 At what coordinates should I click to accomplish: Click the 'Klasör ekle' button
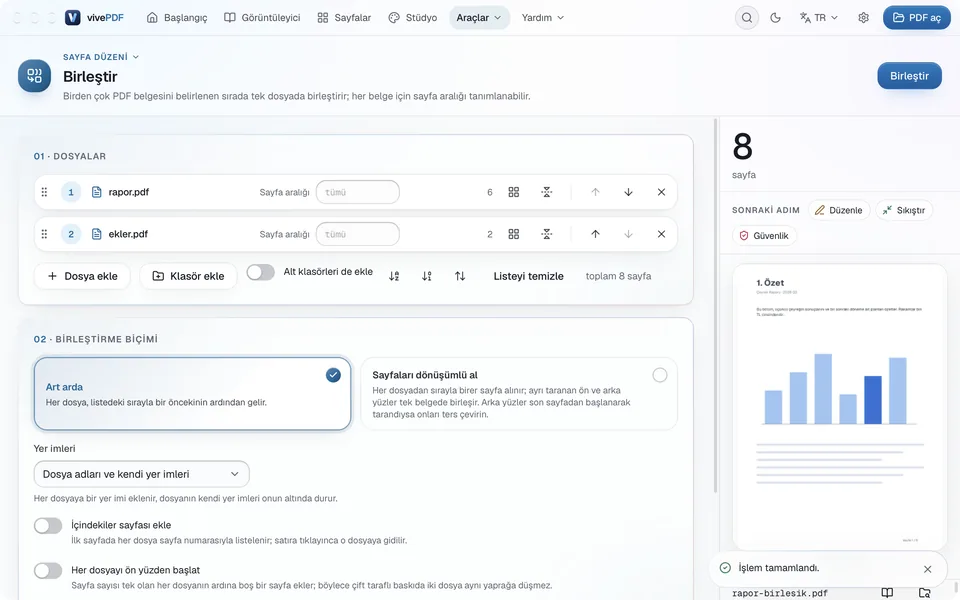click(188, 276)
